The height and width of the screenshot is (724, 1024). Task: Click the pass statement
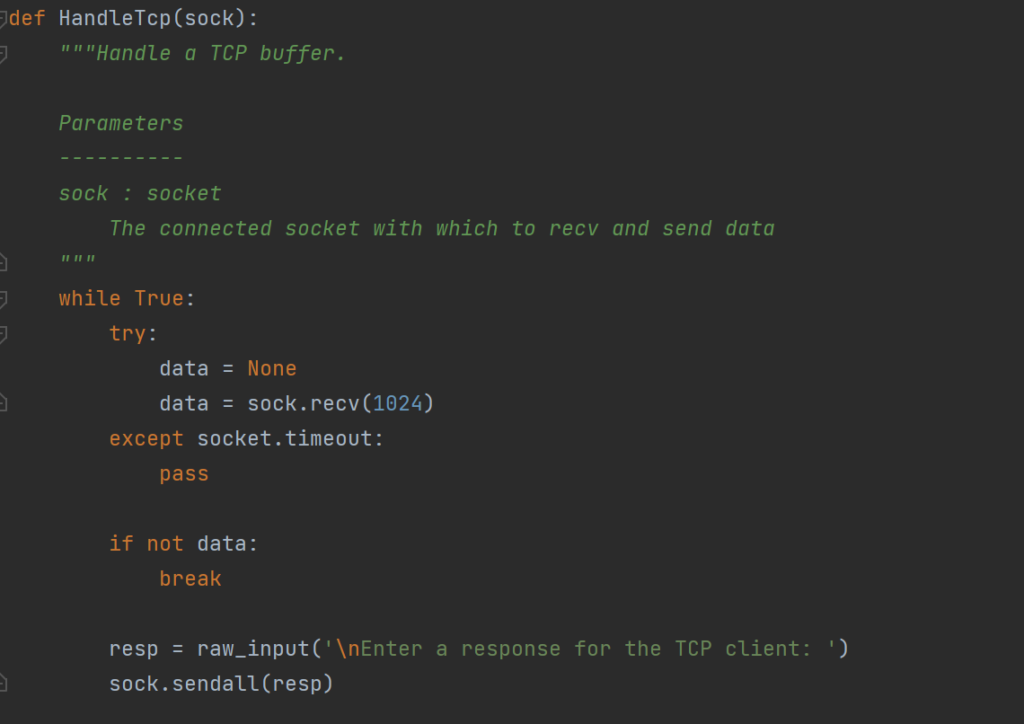tap(184, 474)
